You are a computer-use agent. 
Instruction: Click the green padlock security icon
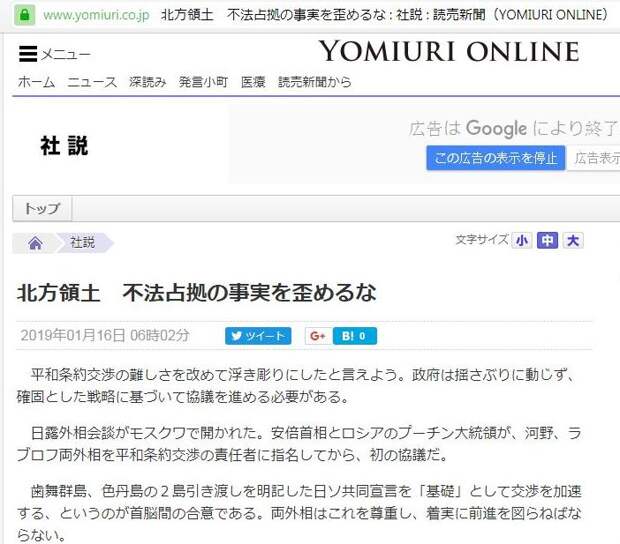[x=25, y=15]
